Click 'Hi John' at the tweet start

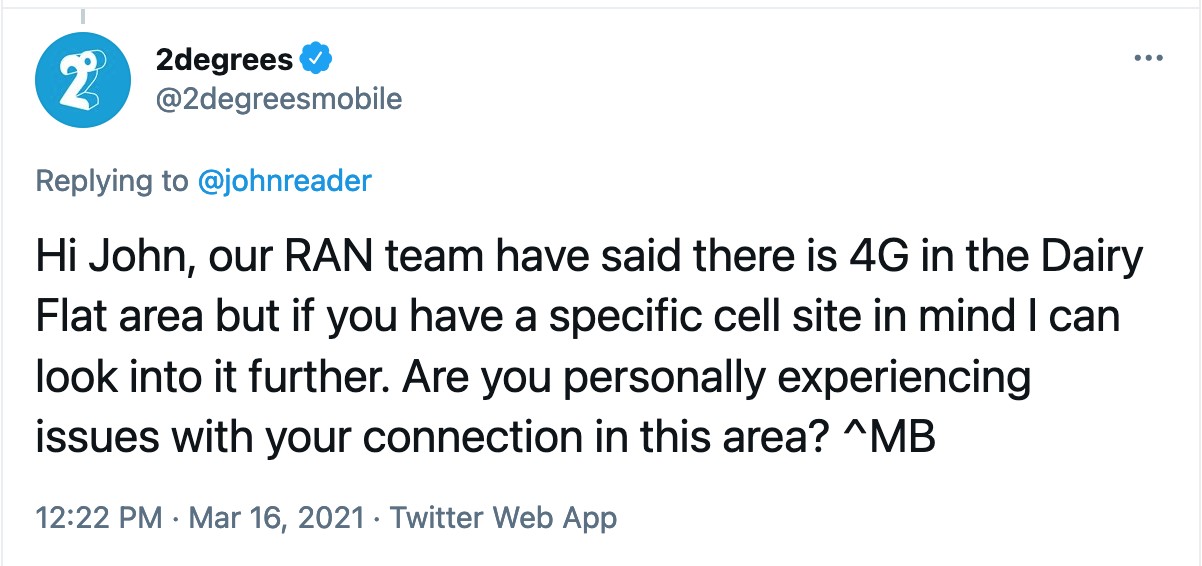coord(108,260)
